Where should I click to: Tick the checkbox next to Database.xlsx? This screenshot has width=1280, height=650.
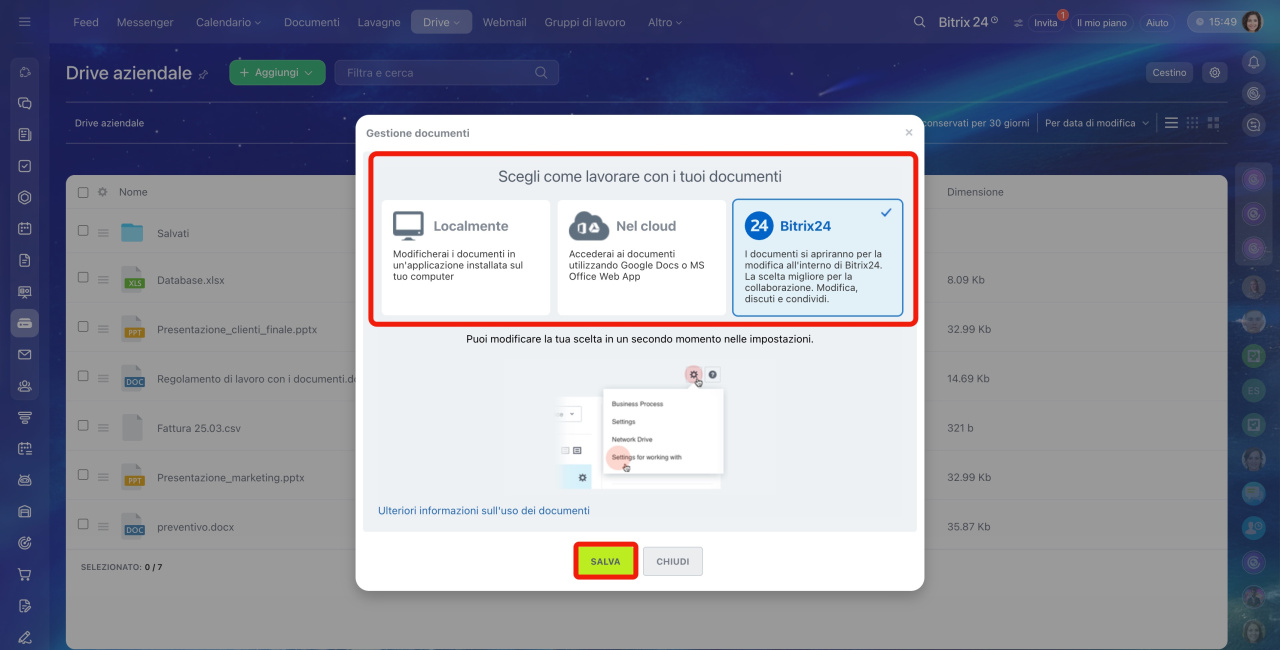pos(83,280)
